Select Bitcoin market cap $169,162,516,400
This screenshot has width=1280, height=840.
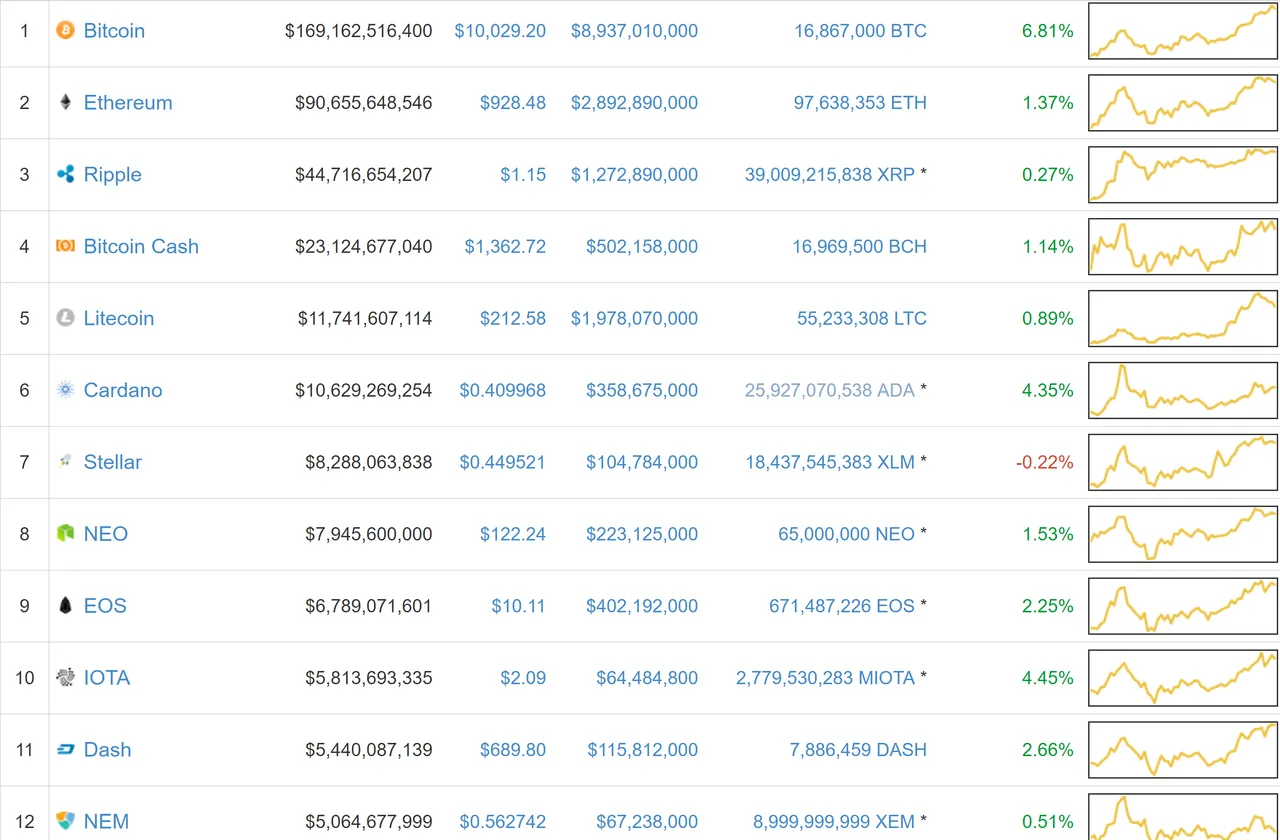359,31
